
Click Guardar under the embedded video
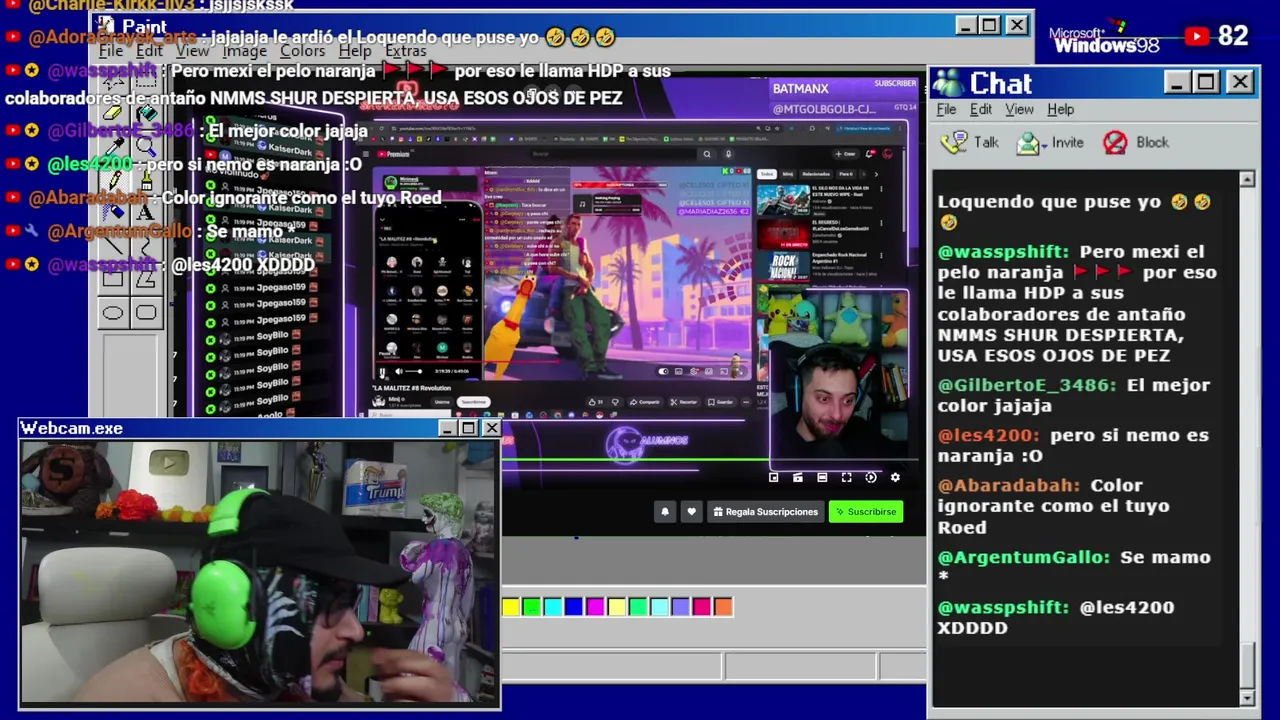click(720, 402)
